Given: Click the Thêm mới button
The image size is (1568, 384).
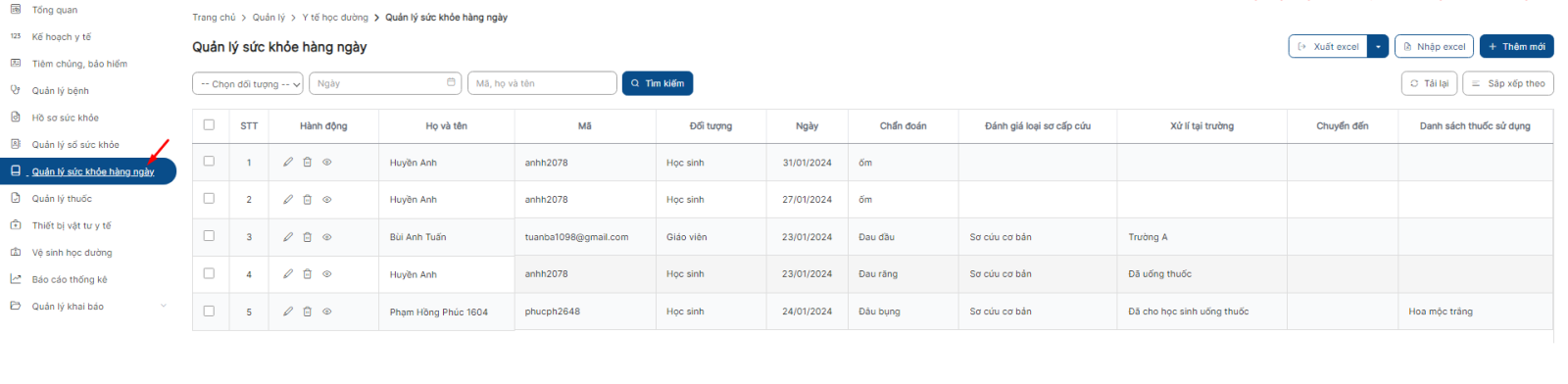Looking at the screenshot, I should [x=1516, y=46].
